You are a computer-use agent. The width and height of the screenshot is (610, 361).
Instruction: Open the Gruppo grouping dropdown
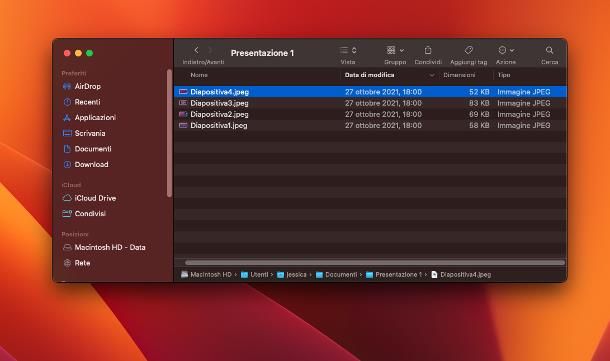[x=395, y=50]
